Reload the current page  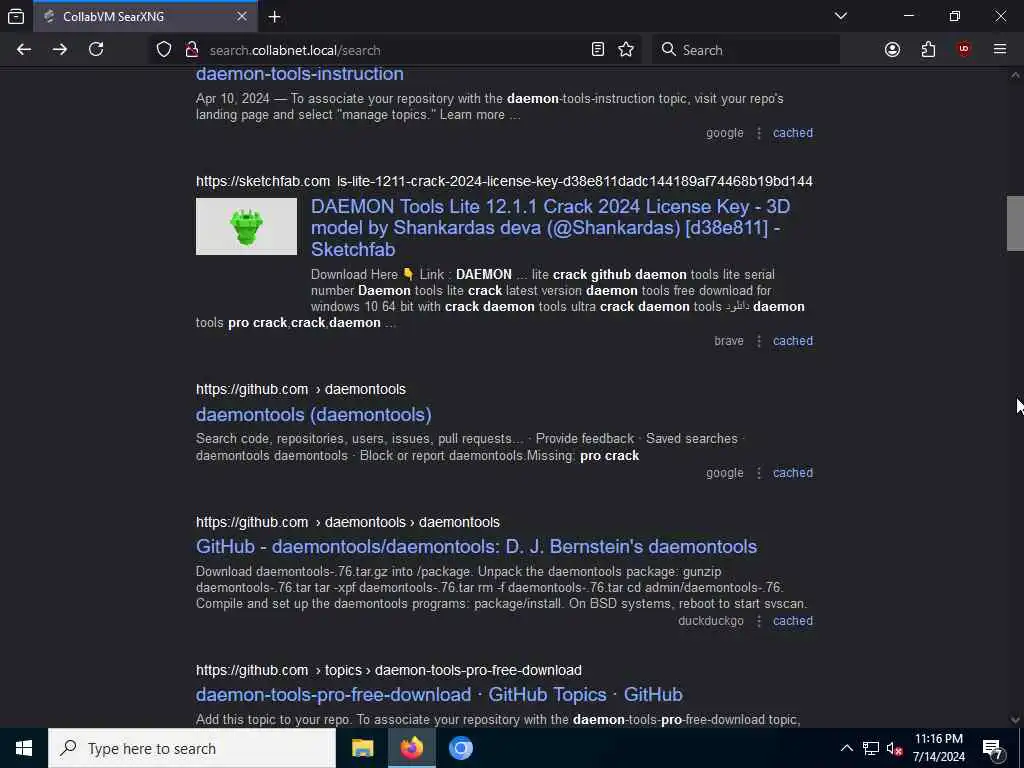tap(96, 50)
